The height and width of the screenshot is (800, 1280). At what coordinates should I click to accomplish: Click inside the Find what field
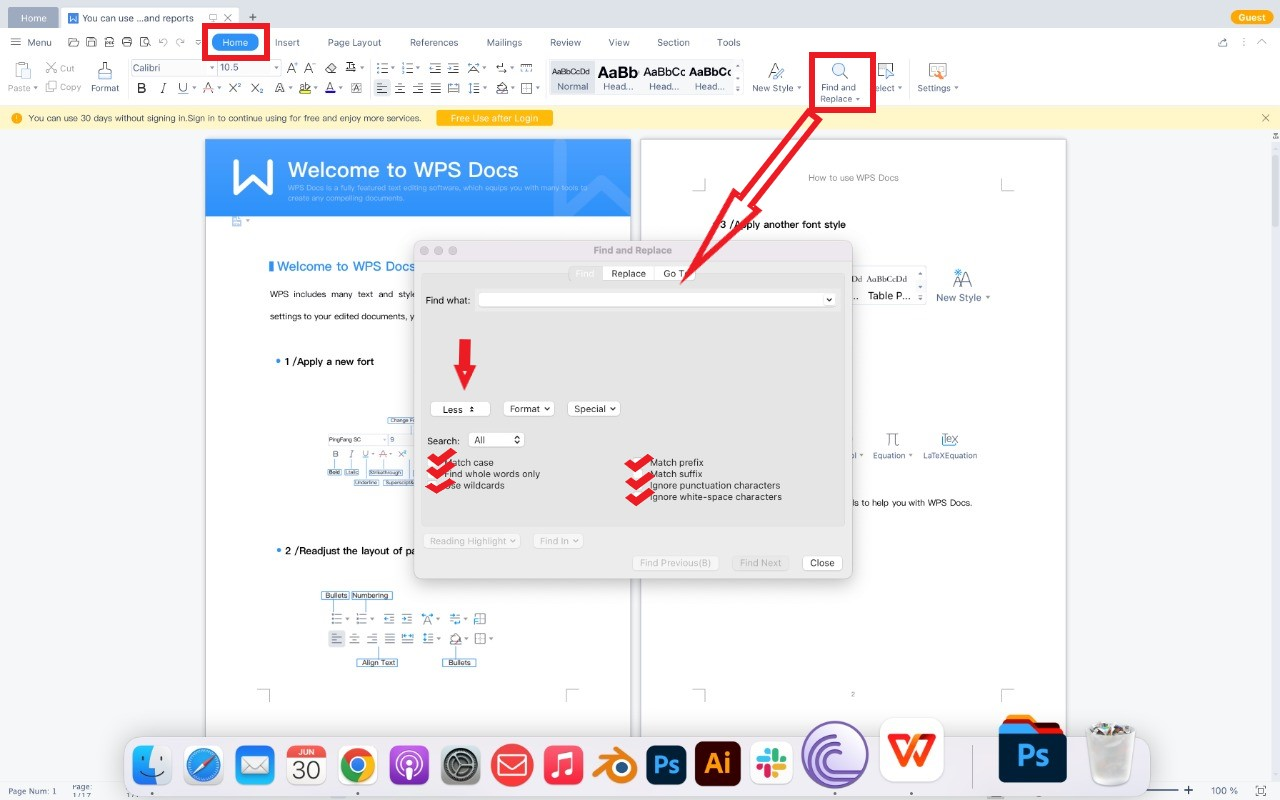point(650,299)
